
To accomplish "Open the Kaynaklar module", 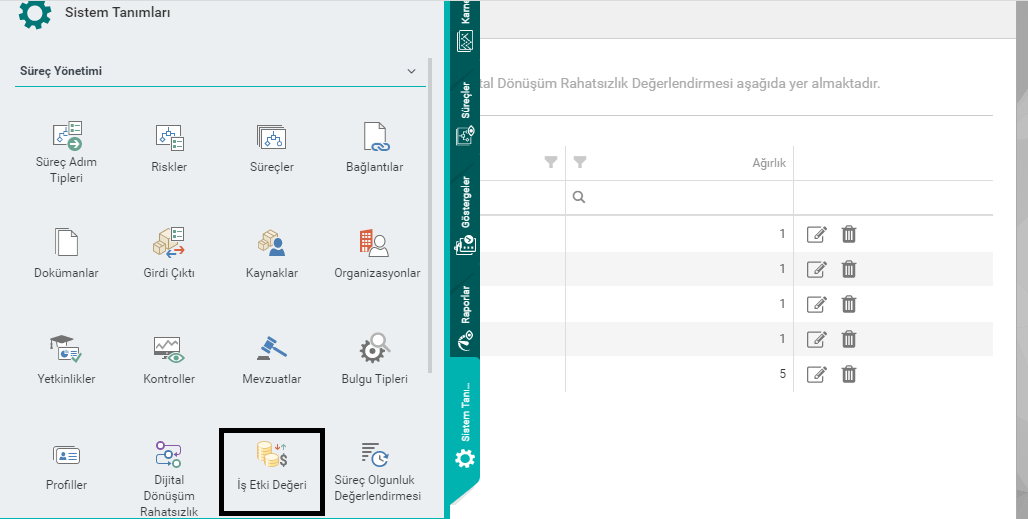I will pos(270,243).
